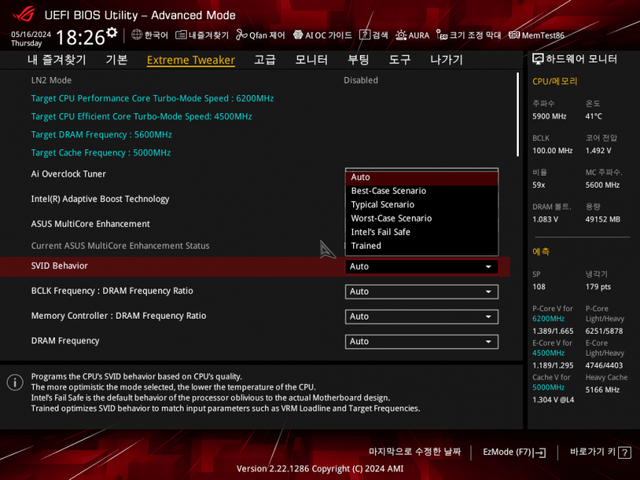The width and height of the screenshot is (640, 480).
Task: Select the Trained option in the list
Action: [x=421, y=246]
